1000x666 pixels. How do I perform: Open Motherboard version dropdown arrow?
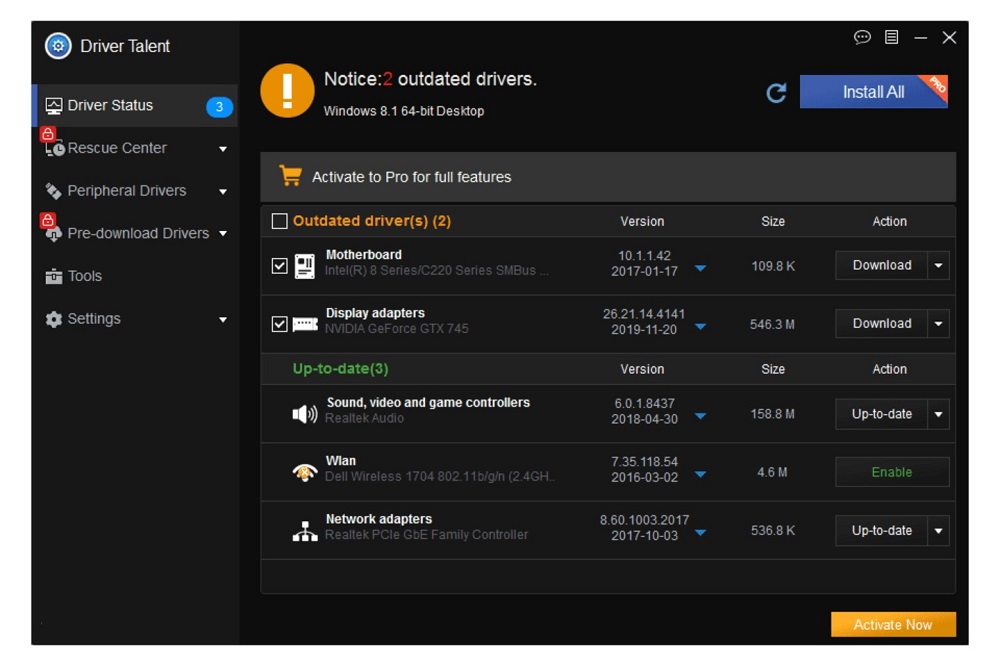700,269
